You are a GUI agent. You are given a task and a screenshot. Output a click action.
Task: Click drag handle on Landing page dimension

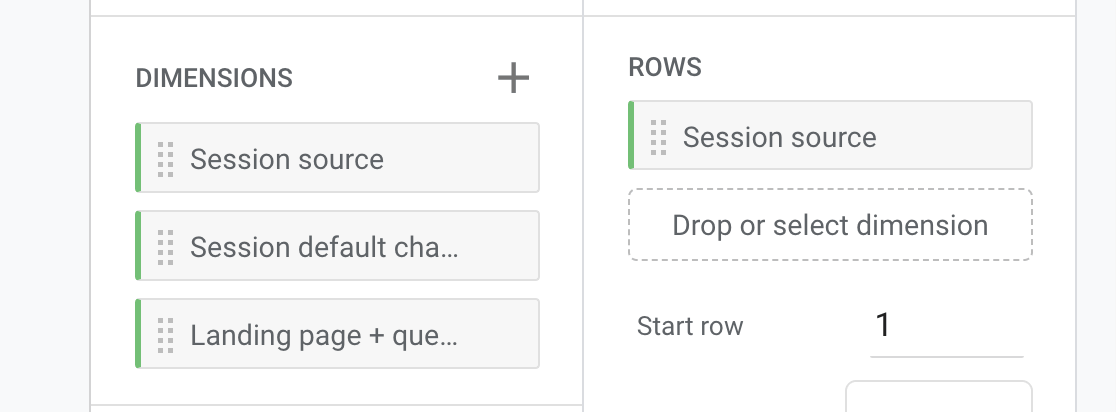[x=166, y=334]
